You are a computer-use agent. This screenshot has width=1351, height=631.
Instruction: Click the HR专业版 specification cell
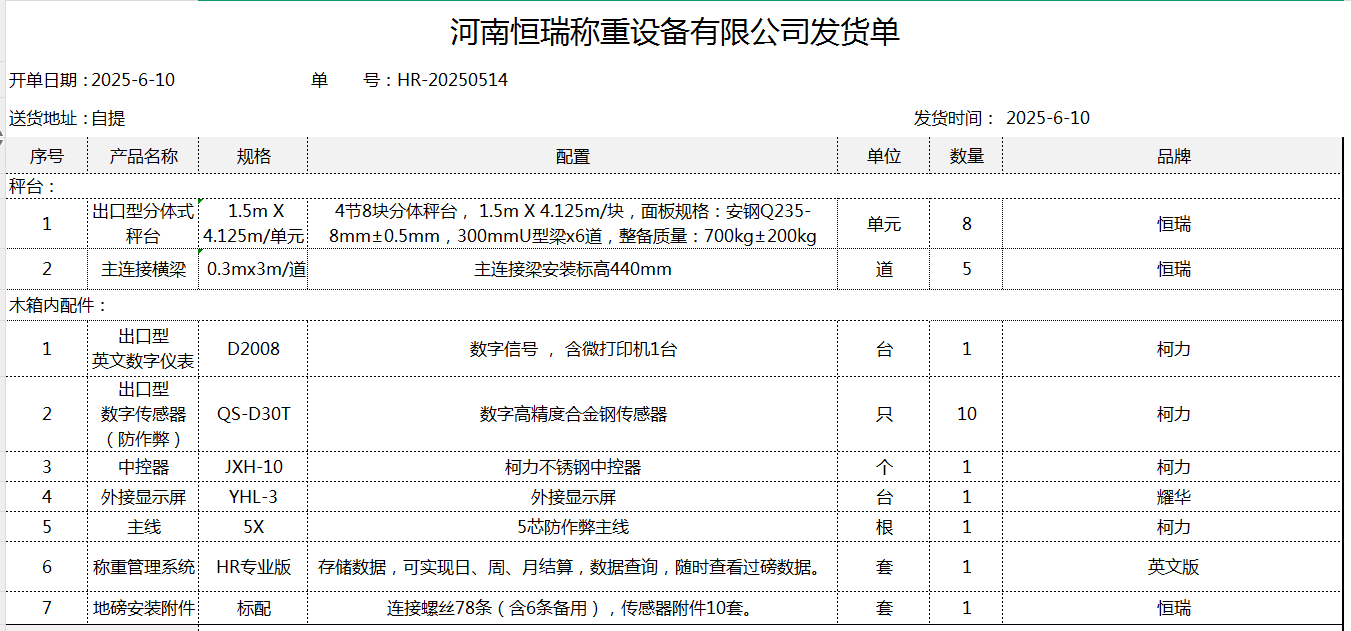254,567
